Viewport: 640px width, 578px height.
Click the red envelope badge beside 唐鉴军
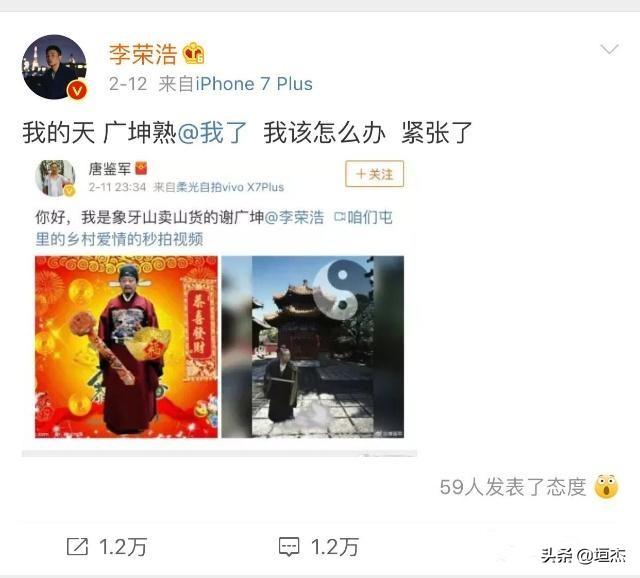coord(140,168)
